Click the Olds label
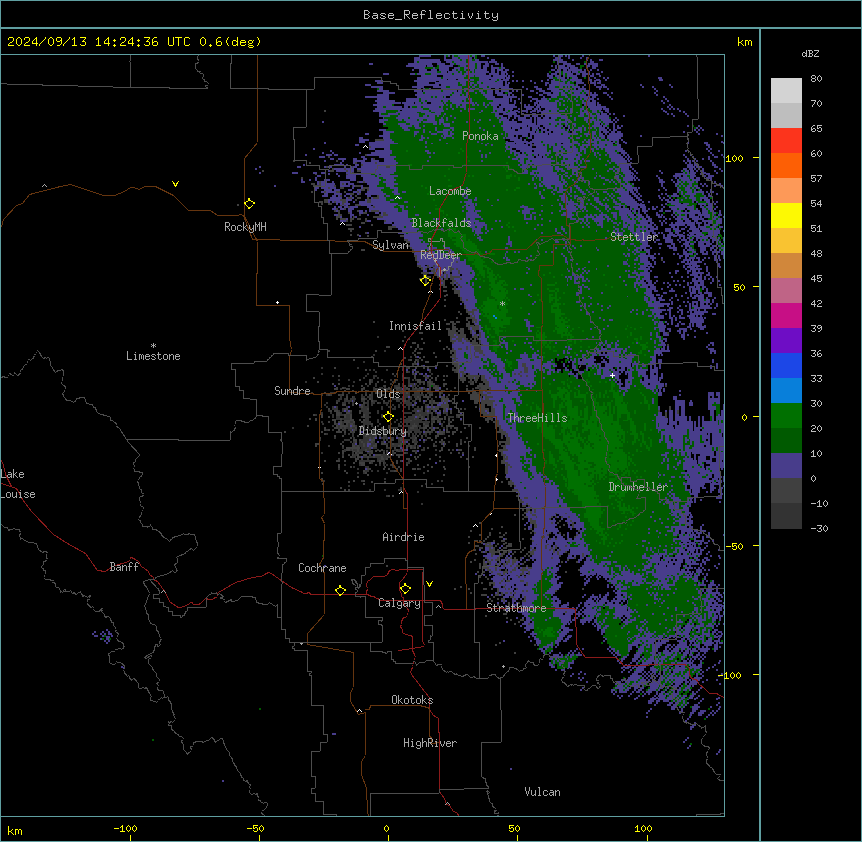The width and height of the screenshot is (862, 842). (x=388, y=394)
